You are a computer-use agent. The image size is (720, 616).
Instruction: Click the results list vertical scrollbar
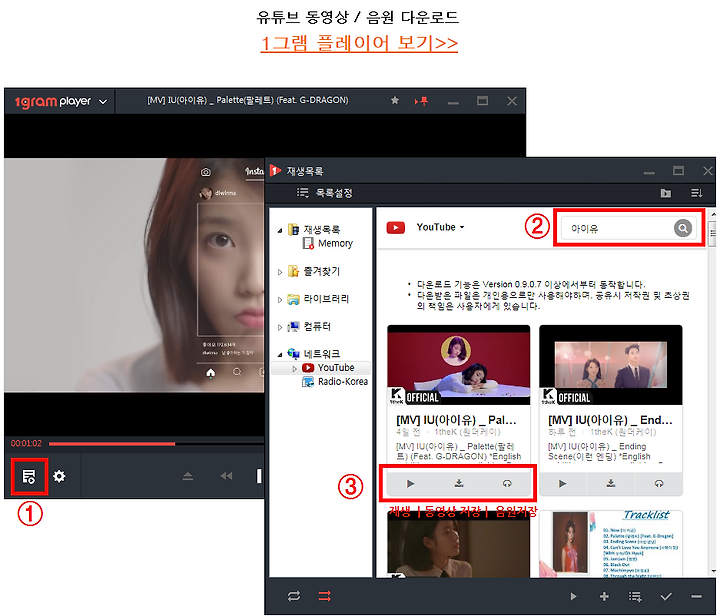click(x=712, y=392)
